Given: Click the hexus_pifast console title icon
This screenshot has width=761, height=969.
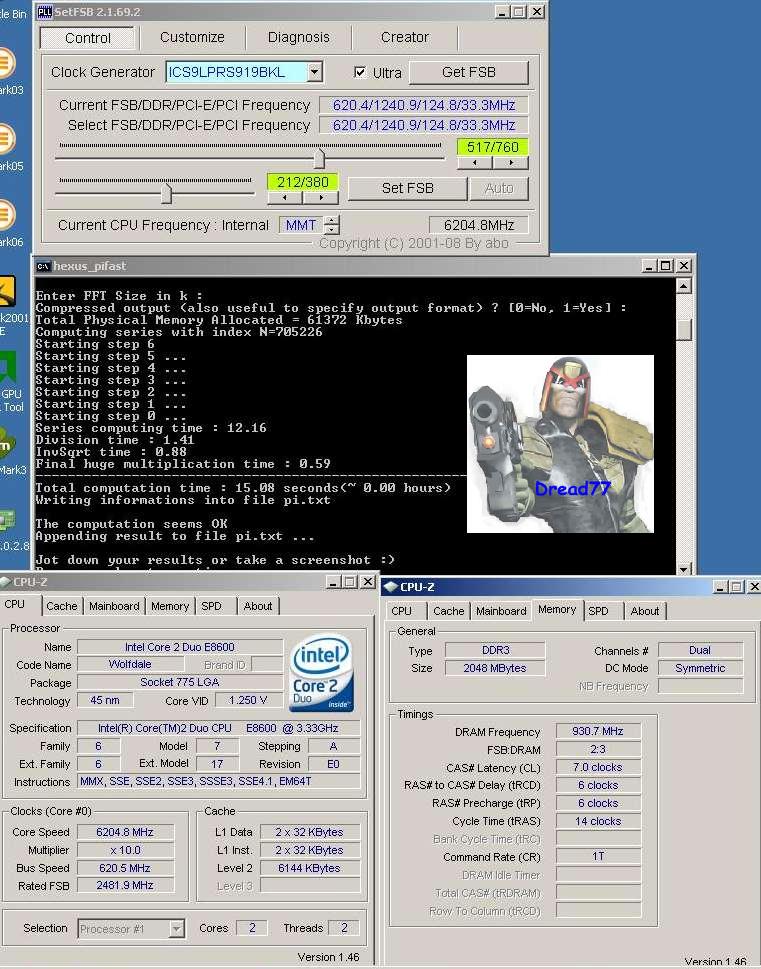Looking at the screenshot, I should [x=43, y=266].
